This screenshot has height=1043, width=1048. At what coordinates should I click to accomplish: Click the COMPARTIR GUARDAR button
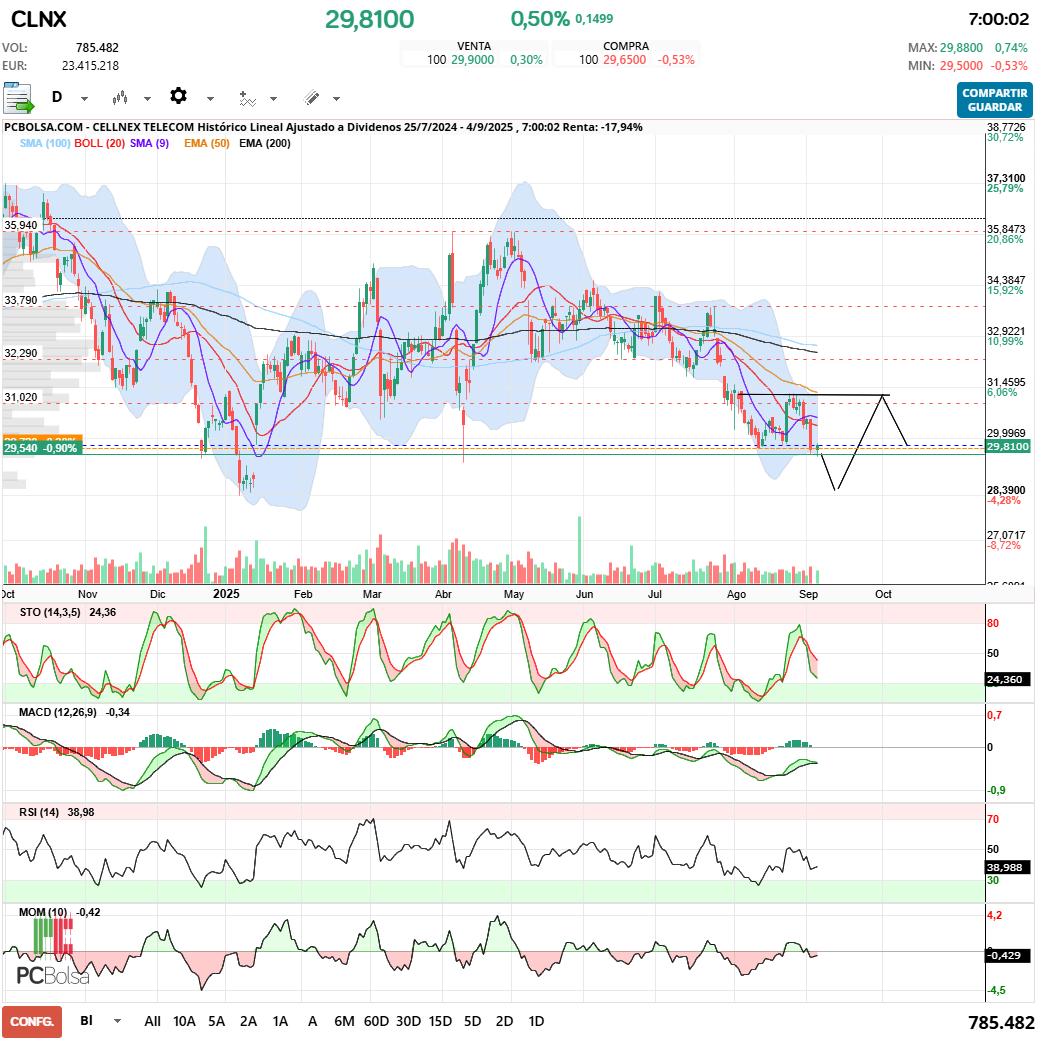pyautogui.click(x=995, y=100)
